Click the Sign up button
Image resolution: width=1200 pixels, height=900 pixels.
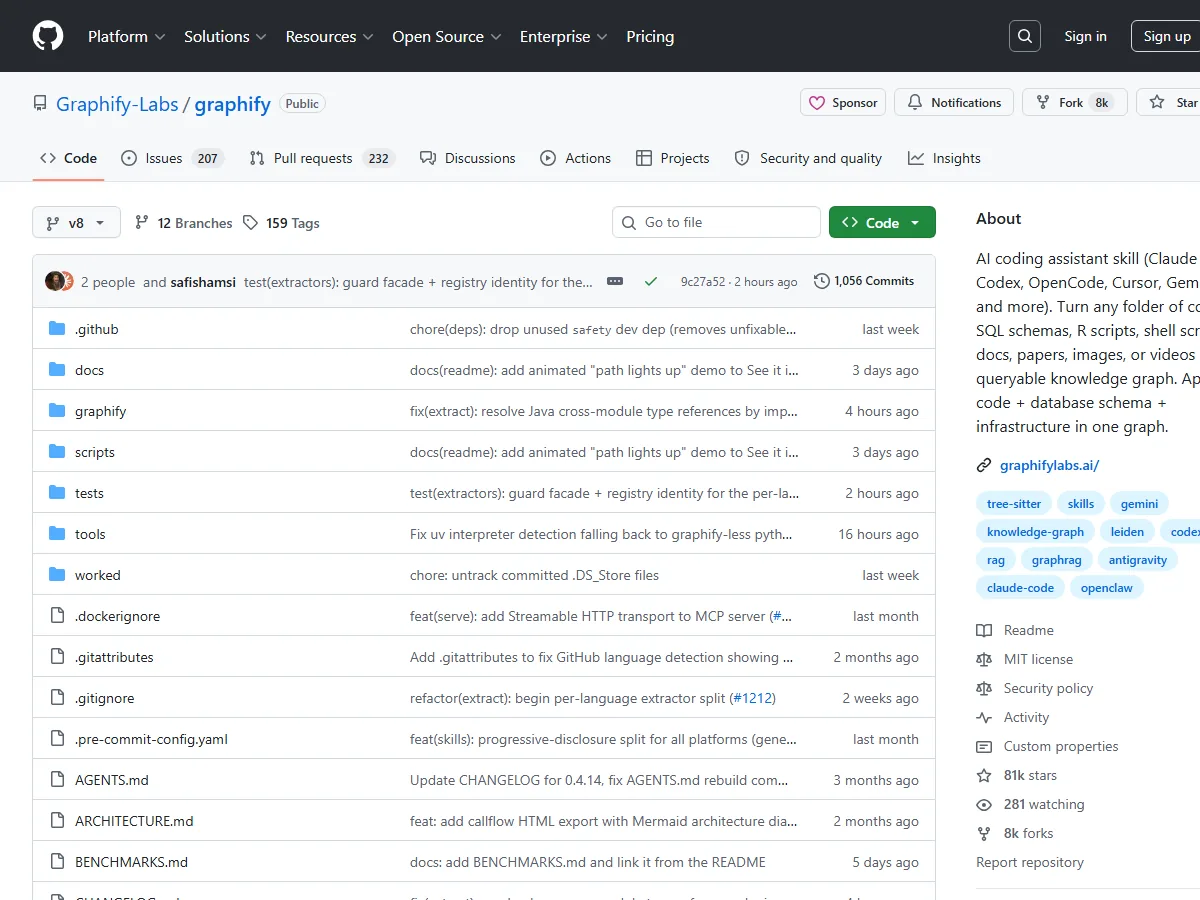click(1167, 36)
